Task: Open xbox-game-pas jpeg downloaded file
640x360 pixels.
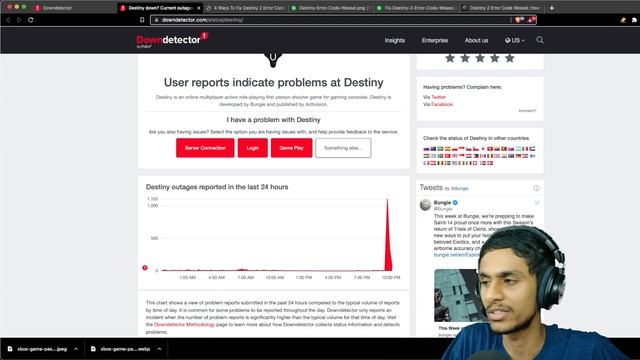Action: (x=42, y=349)
